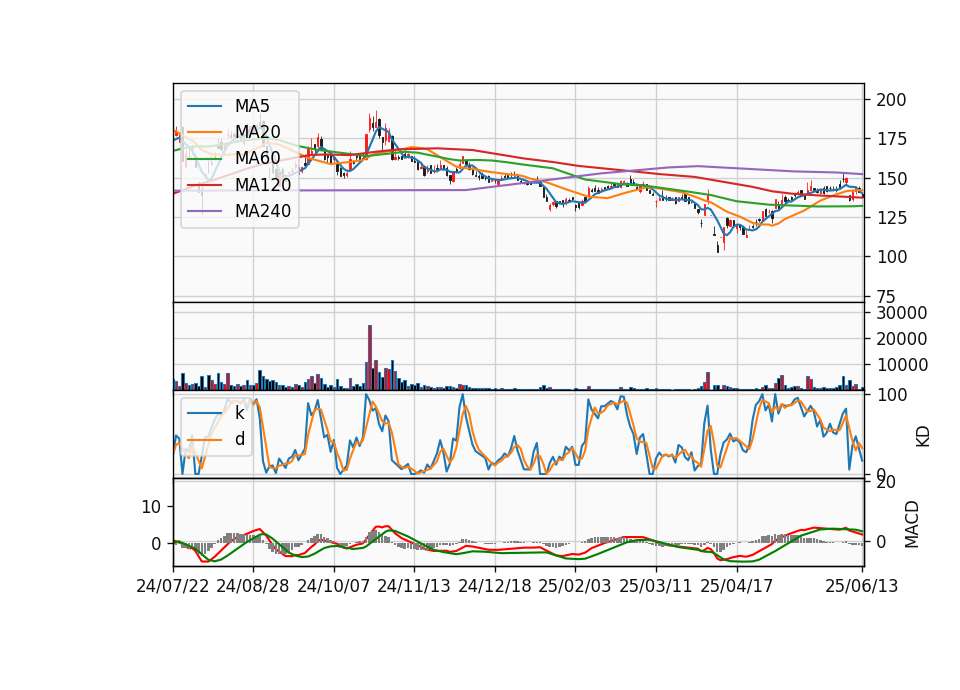The width and height of the screenshot is (960, 690).
Task: Click the 20000 volume axis tick label
Action: 901,339
